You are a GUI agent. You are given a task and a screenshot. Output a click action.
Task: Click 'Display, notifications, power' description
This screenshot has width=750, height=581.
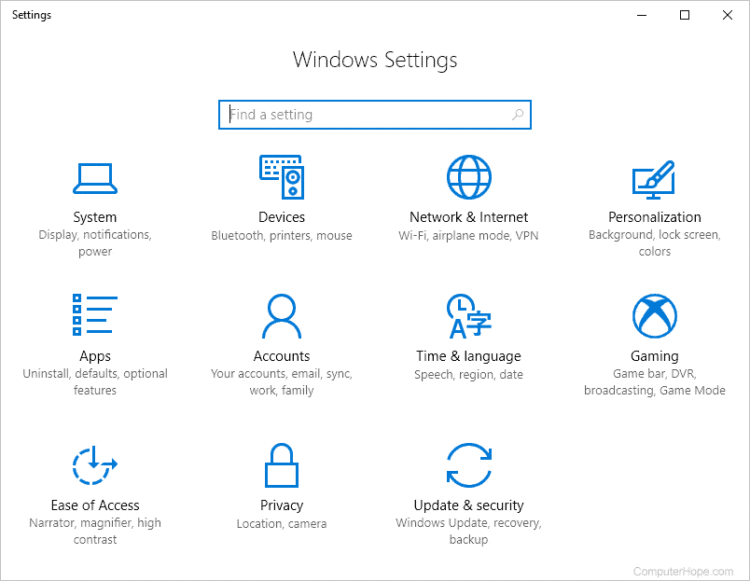click(95, 243)
